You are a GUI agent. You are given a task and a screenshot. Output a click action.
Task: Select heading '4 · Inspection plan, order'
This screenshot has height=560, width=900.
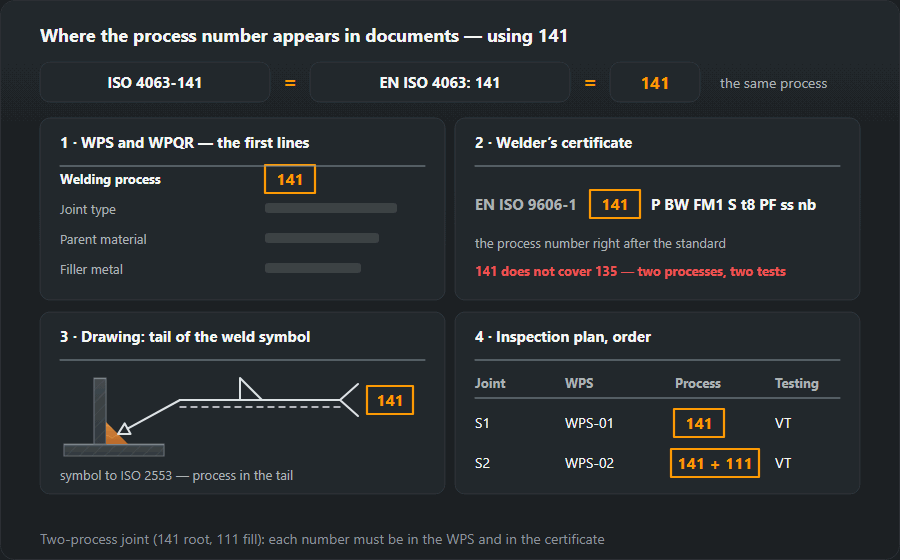point(562,336)
